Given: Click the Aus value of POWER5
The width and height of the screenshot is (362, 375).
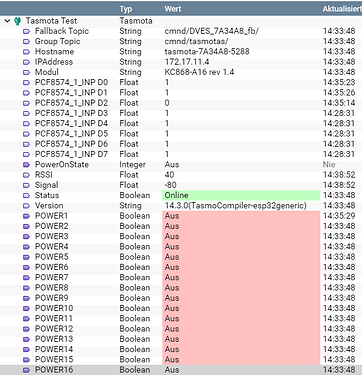Looking at the screenshot, I should (172, 257).
